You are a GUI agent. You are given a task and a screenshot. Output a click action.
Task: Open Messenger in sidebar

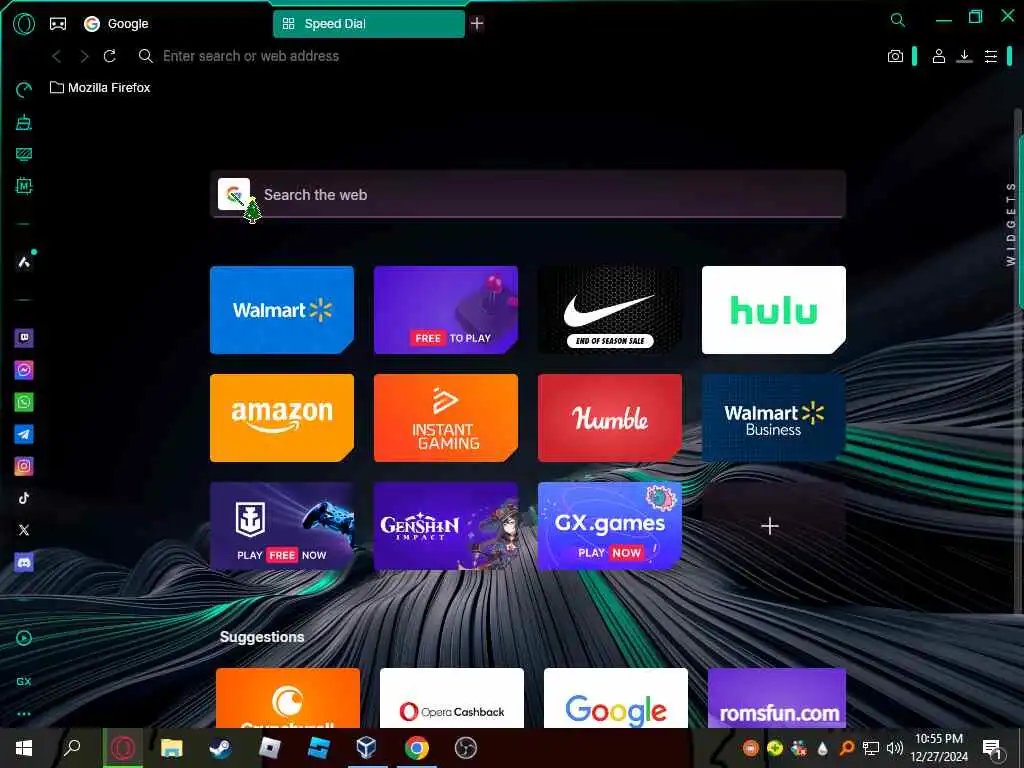click(x=24, y=370)
